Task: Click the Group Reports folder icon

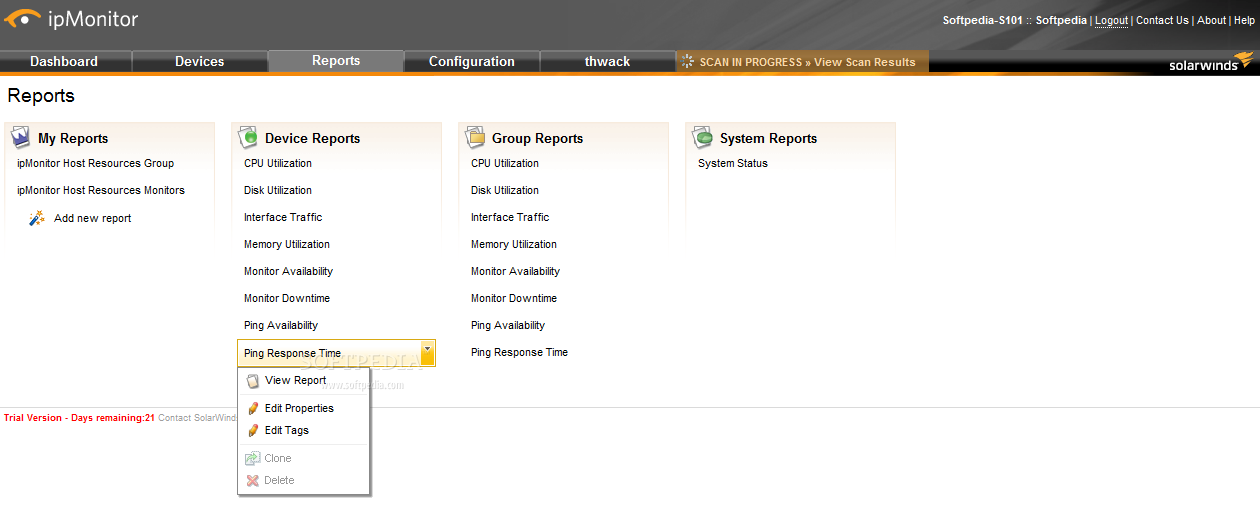Action: click(474, 137)
